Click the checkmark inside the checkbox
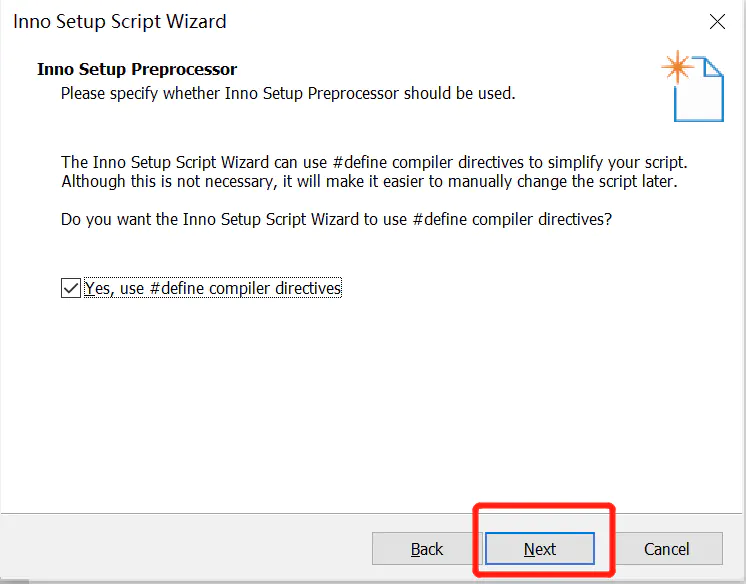Viewport: 746px width, 584px height. click(71, 288)
